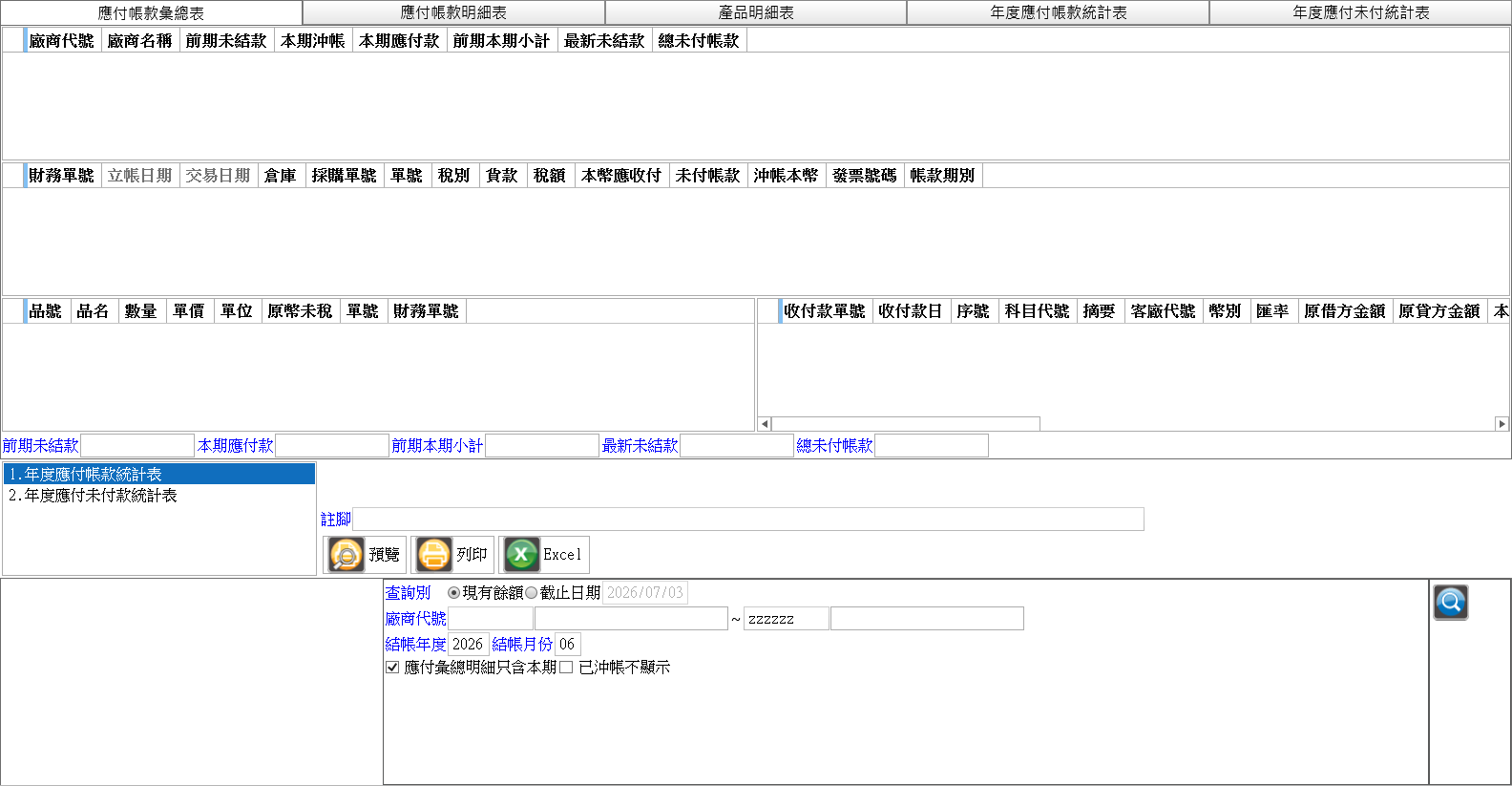This screenshot has width=1512, height=786.
Task: Click the 品號 column header
Action: (47, 311)
